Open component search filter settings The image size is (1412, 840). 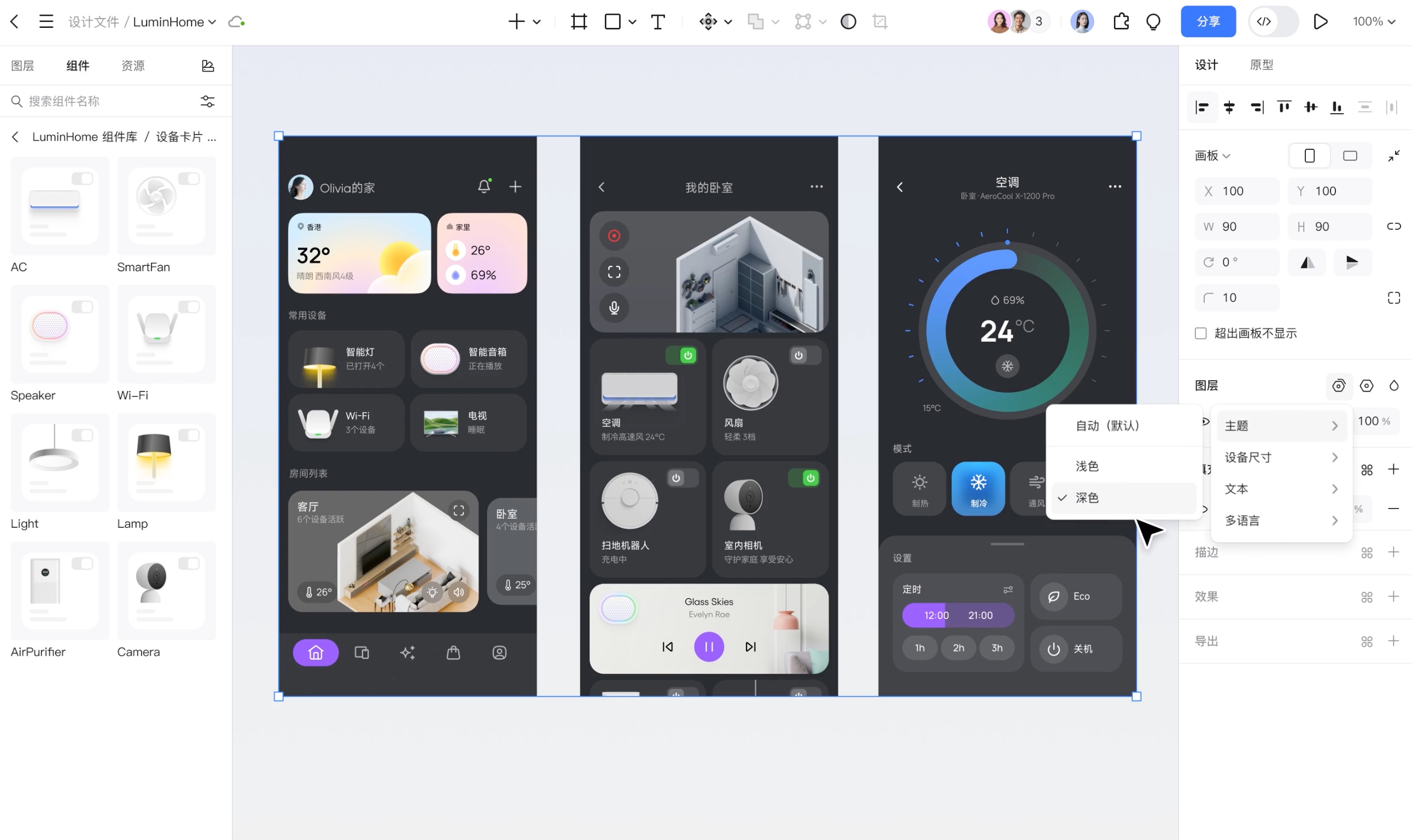click(x=208, y=101)
